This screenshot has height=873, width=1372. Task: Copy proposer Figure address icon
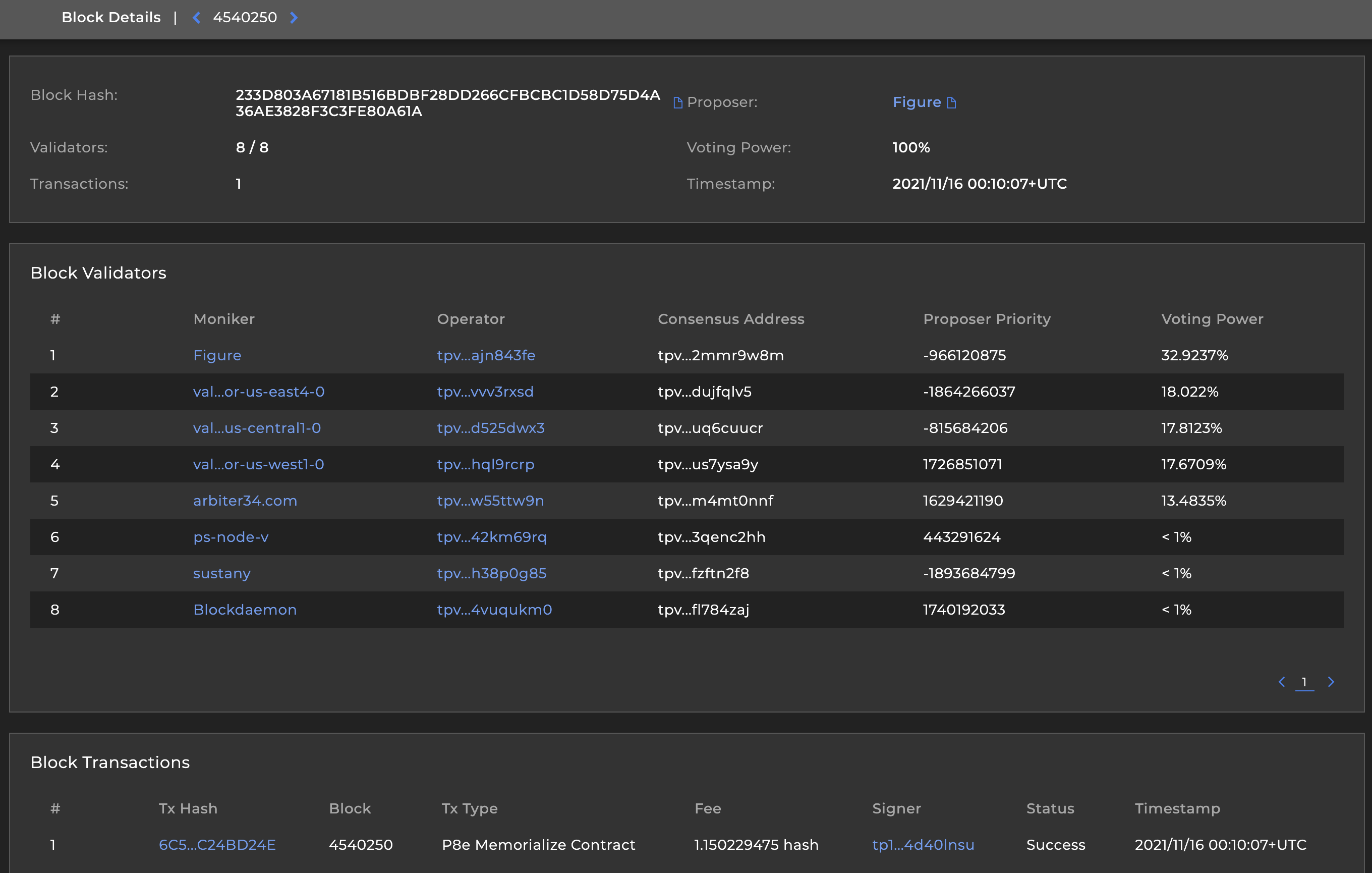pyautogui.click(x=951, y=102)
